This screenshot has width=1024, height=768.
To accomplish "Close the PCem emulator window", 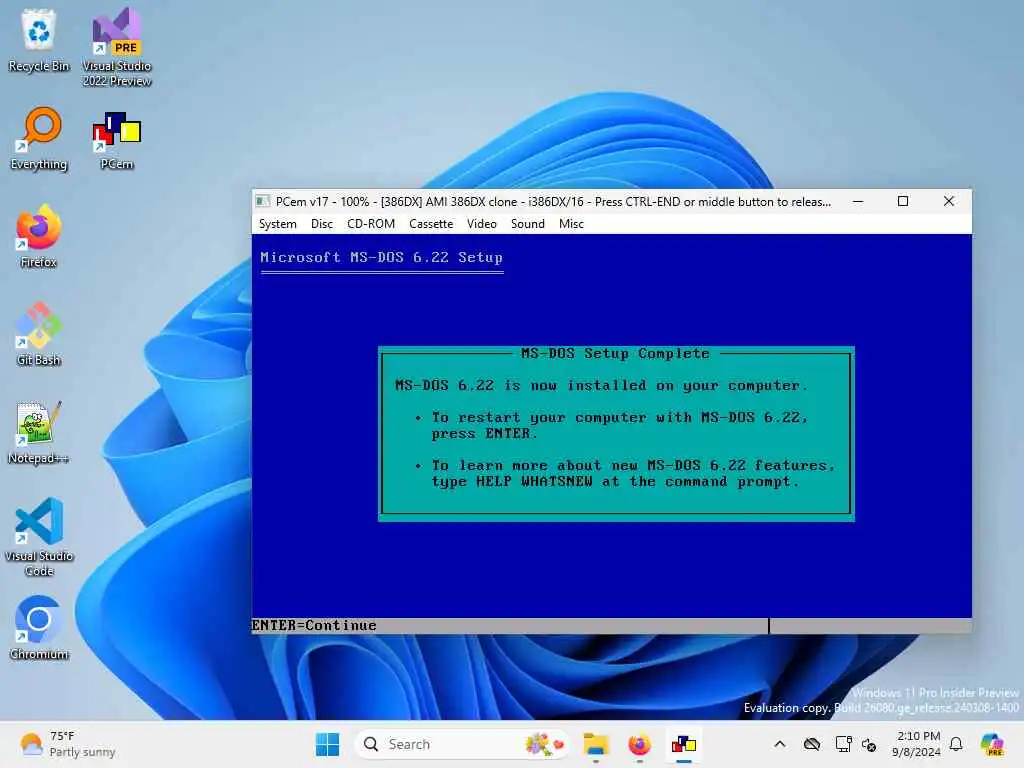I will 949,201.
